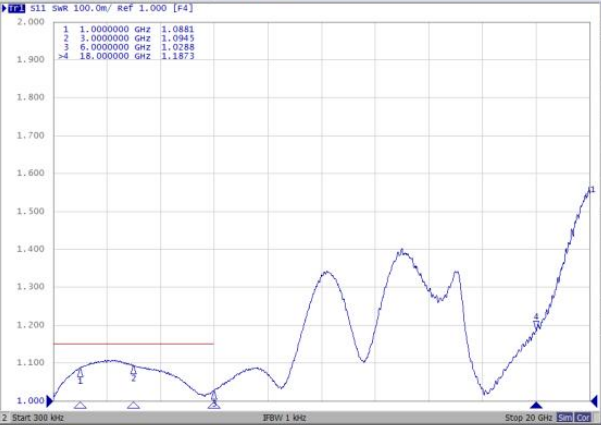Click the right-edge reference position arrow

point(597,400)
